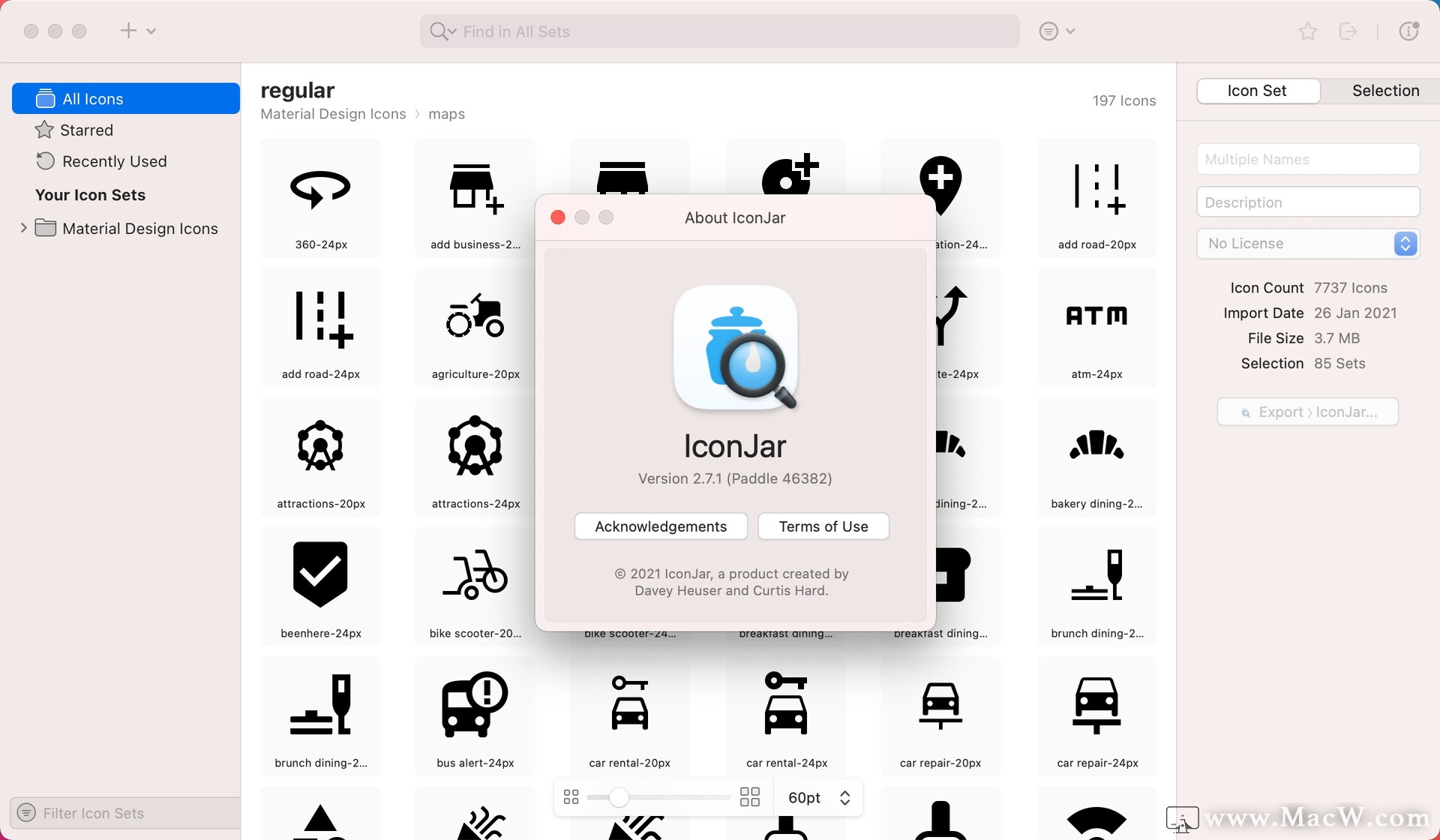
Task: Click the Export to IconJar button
Action: point(1310,411)
